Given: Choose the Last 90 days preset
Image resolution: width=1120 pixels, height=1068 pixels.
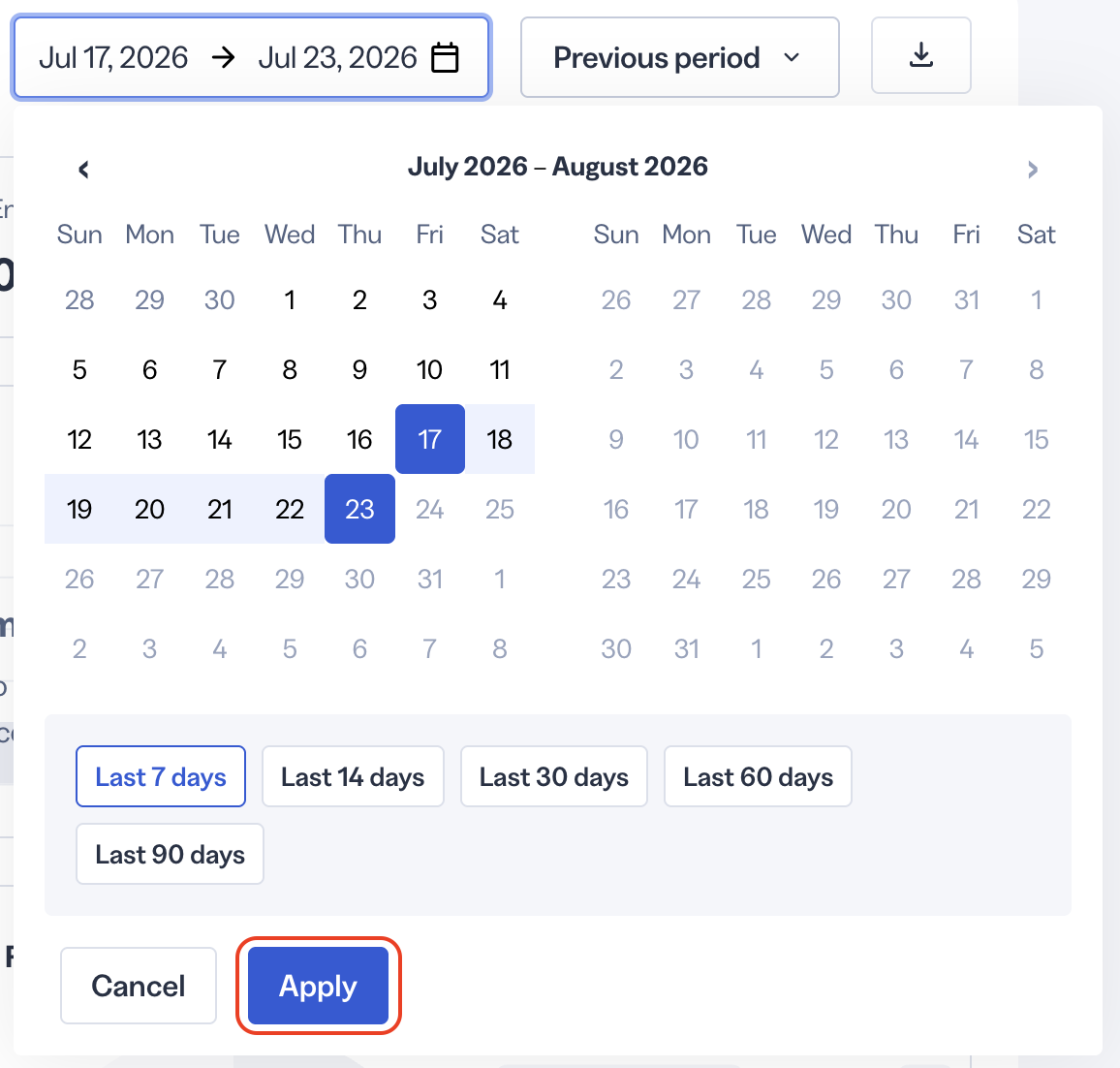Looking at the screenshot, I should click(x=170, y=854).
